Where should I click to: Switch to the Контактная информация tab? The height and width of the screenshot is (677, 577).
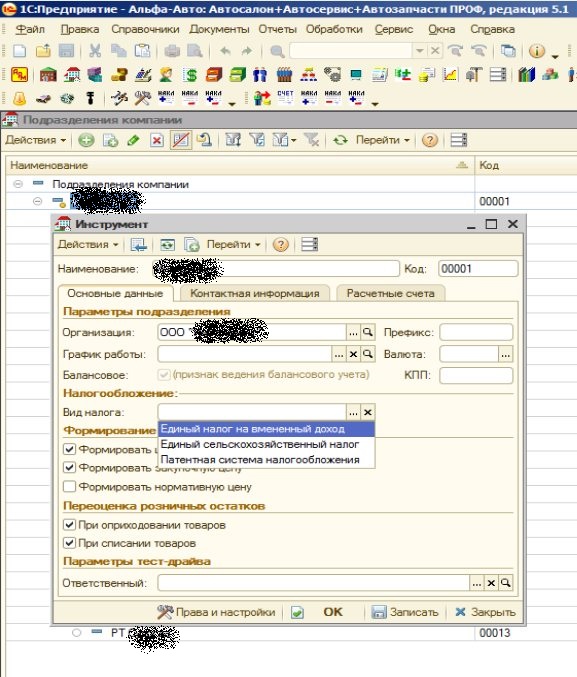[x=255, y=293]
